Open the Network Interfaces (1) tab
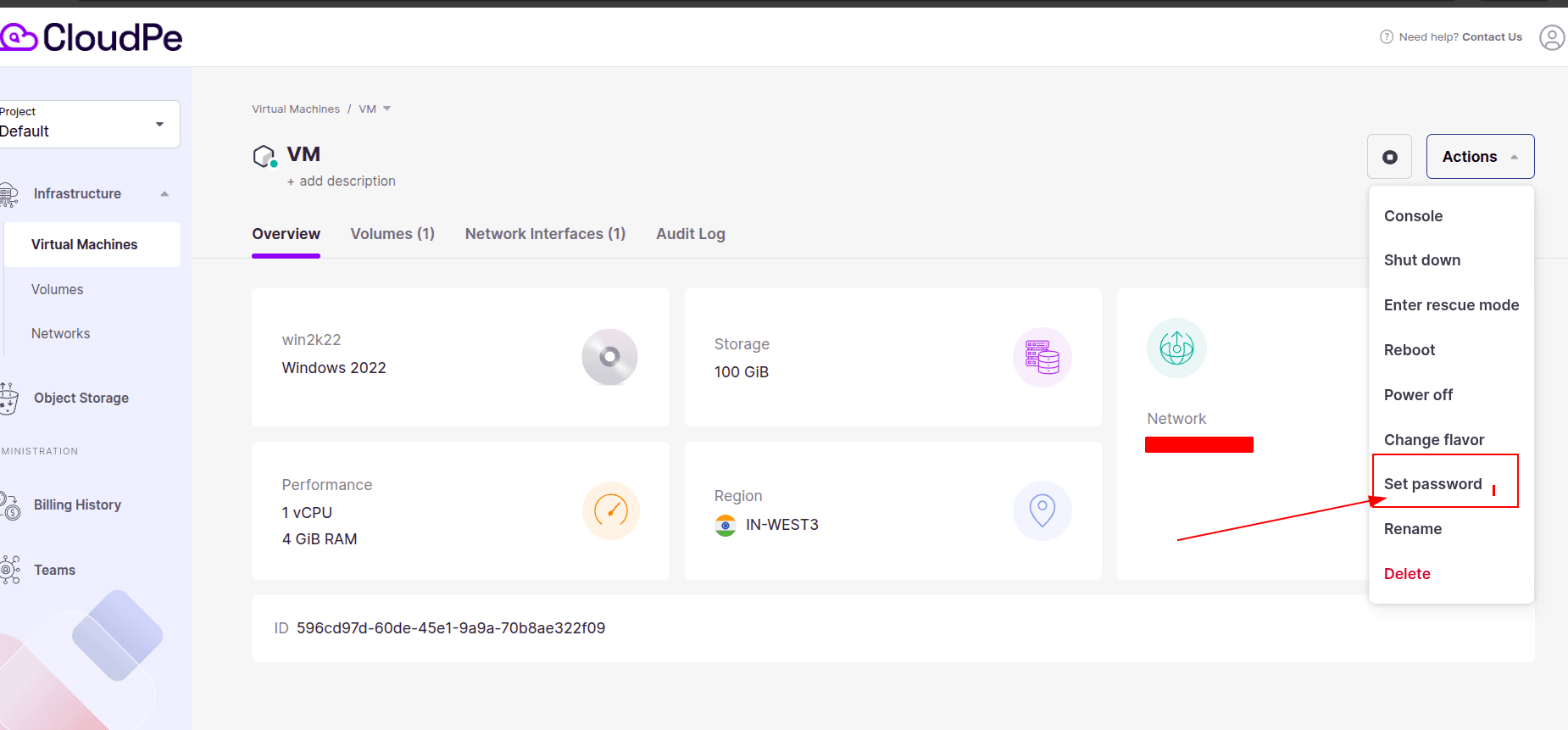Viewport: 1568px width, 730px height. click(545, 234)
